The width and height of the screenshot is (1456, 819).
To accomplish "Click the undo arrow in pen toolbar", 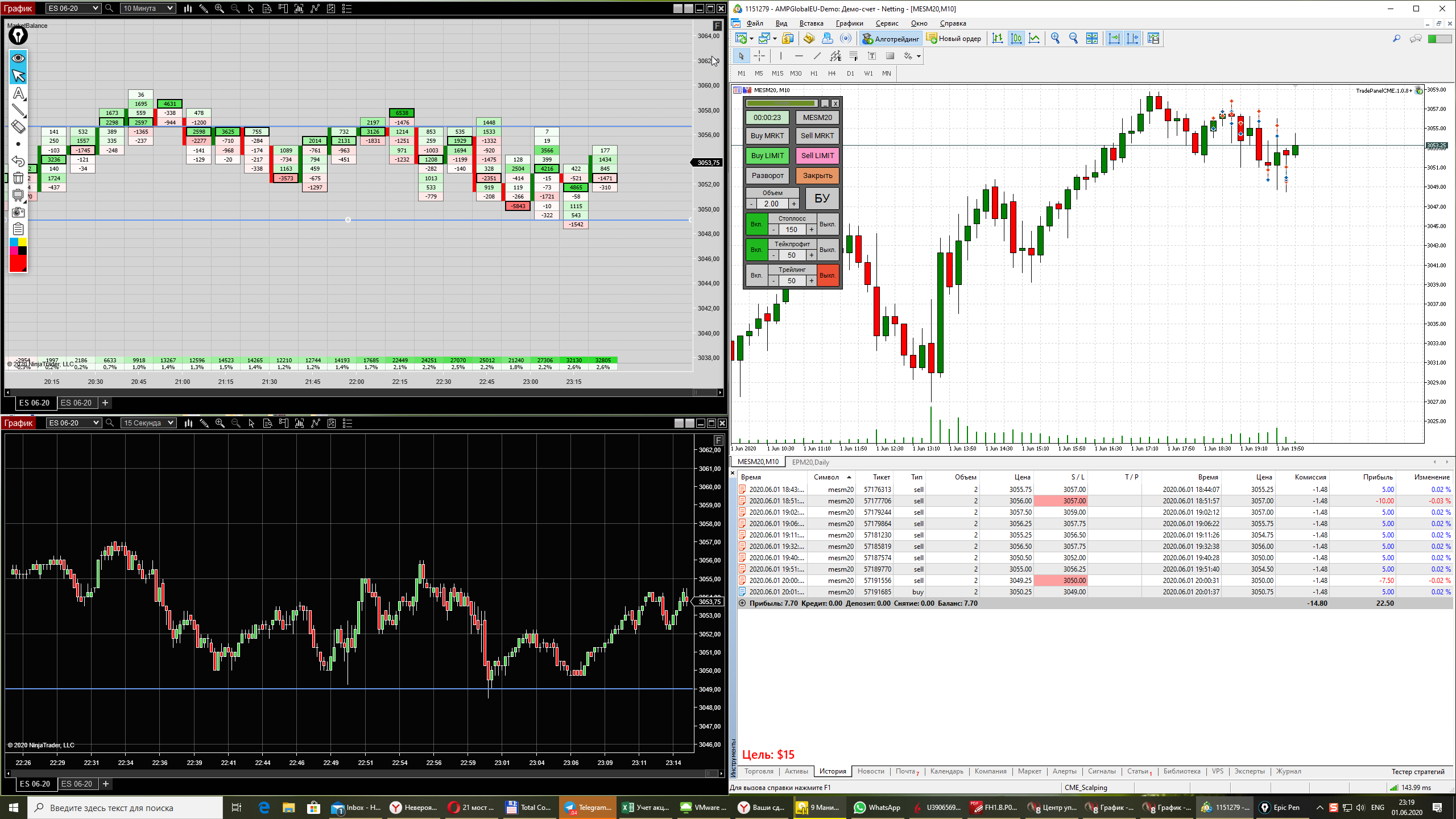I will point(18,161).
